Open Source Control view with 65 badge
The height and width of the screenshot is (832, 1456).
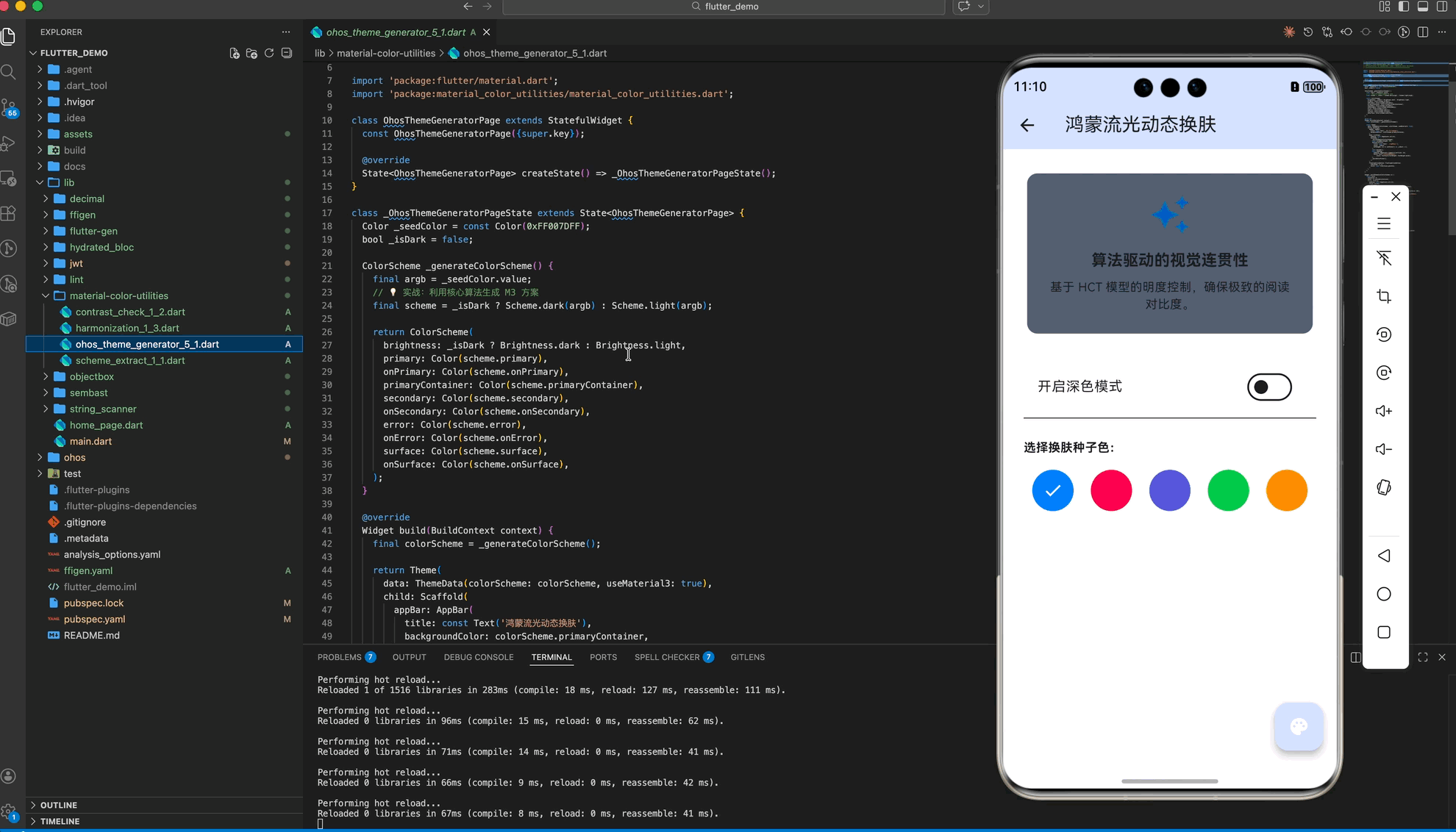click(9, 108)
